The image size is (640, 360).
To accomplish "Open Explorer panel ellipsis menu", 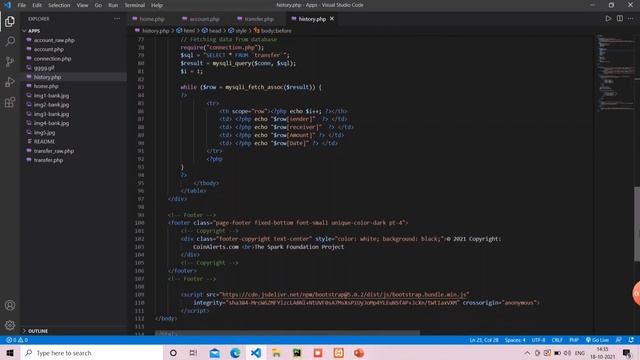I will click(x=117, y=19).
